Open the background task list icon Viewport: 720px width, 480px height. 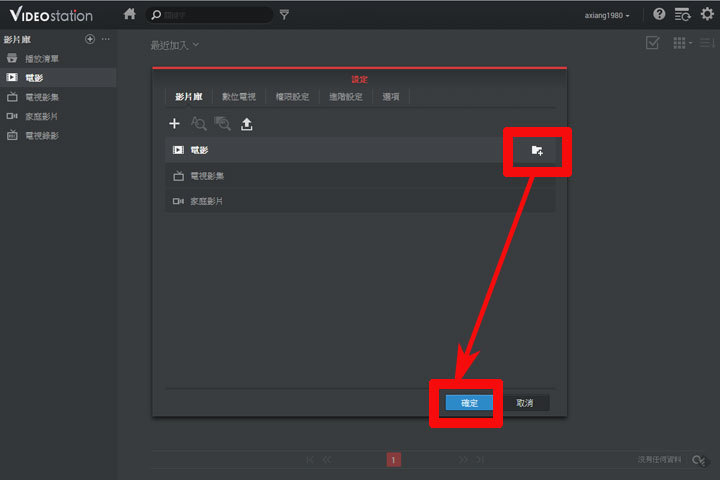(x=682, y=15)
